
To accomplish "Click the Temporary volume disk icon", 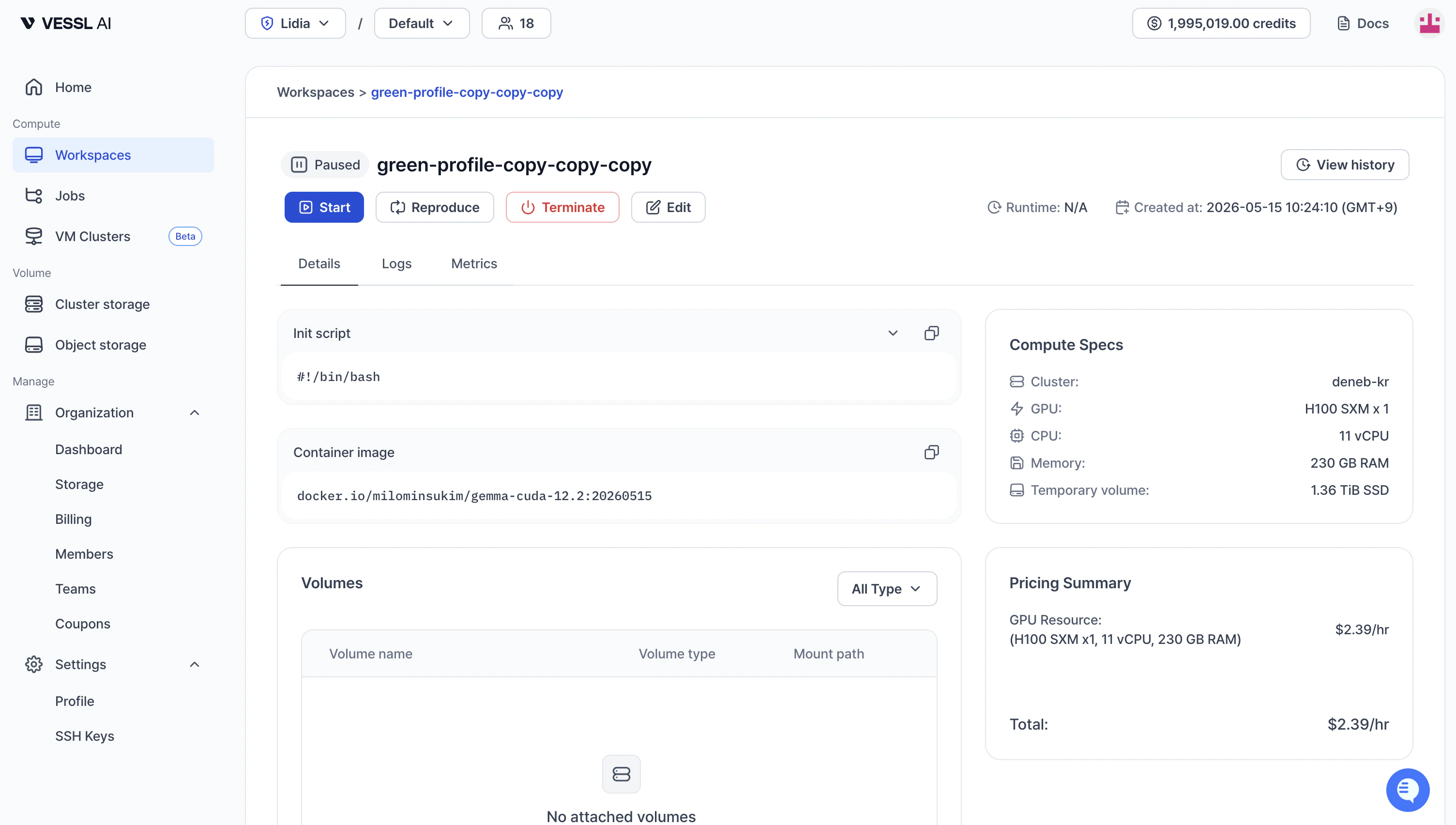I will [1016, 490].
